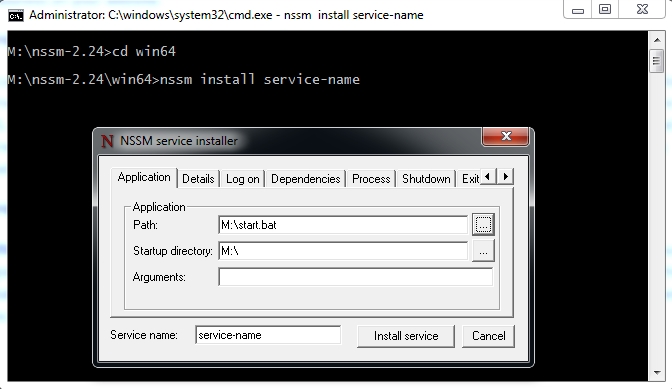The height and width of the screenshot is (389, 672).
Task: Click the NSSM red N icon in dialog title
Action: [x=107, y=141]
